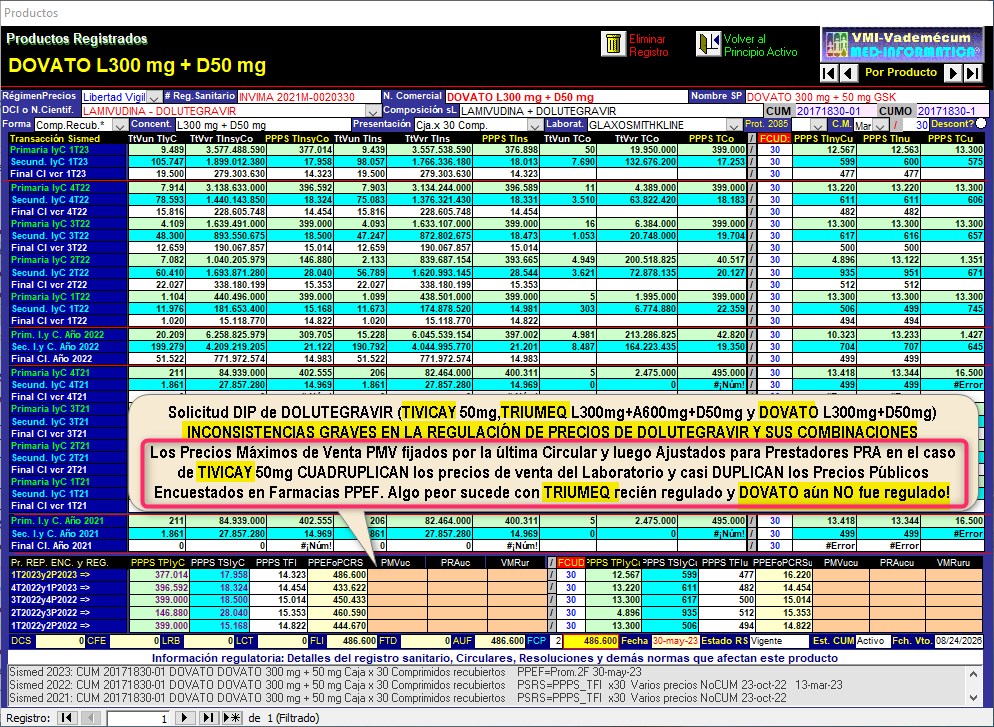Screen dimensions: 994x727
Task: Go to next record in bottom record bar
Action: tap(183, 718)
